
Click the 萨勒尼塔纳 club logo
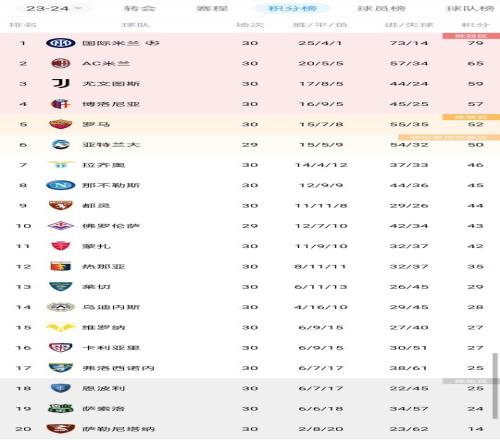60,429
